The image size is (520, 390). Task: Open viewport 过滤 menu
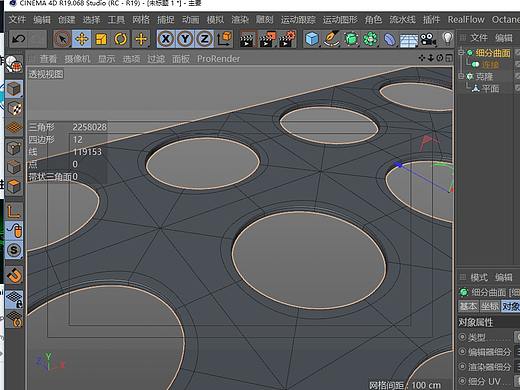[x=156, y=59]
